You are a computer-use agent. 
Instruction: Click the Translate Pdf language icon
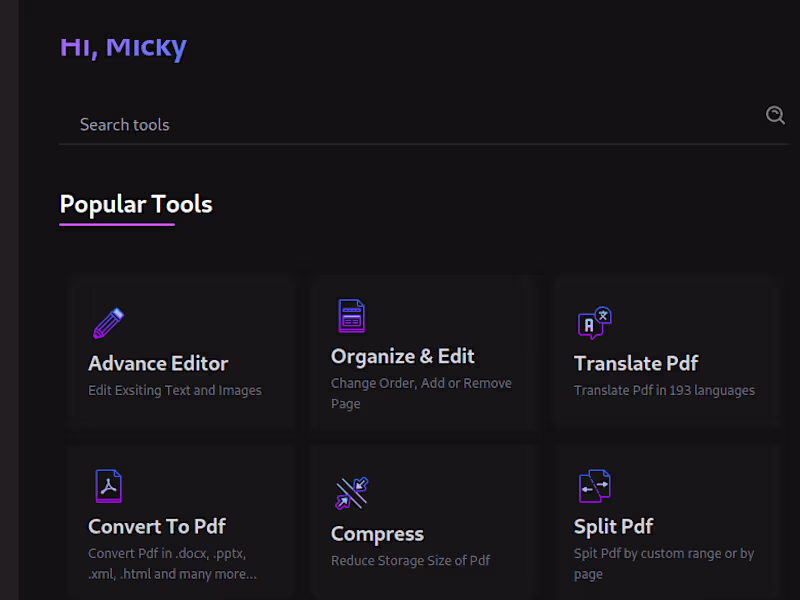594,323
